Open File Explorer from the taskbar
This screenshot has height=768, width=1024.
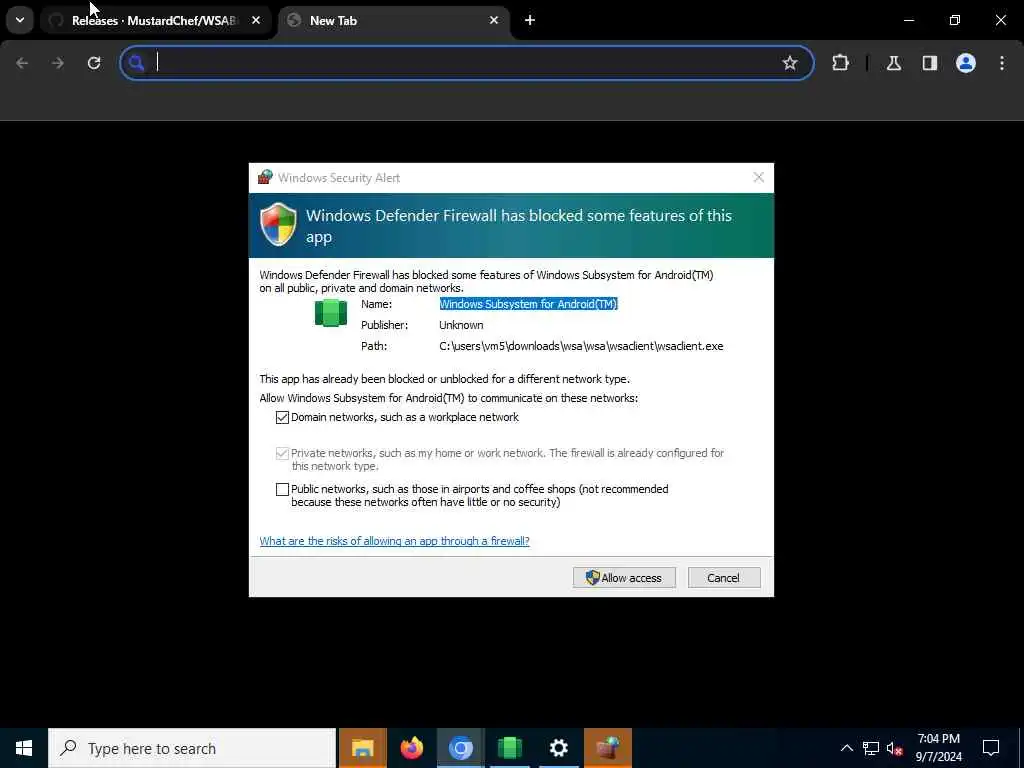tap(363, 748)
